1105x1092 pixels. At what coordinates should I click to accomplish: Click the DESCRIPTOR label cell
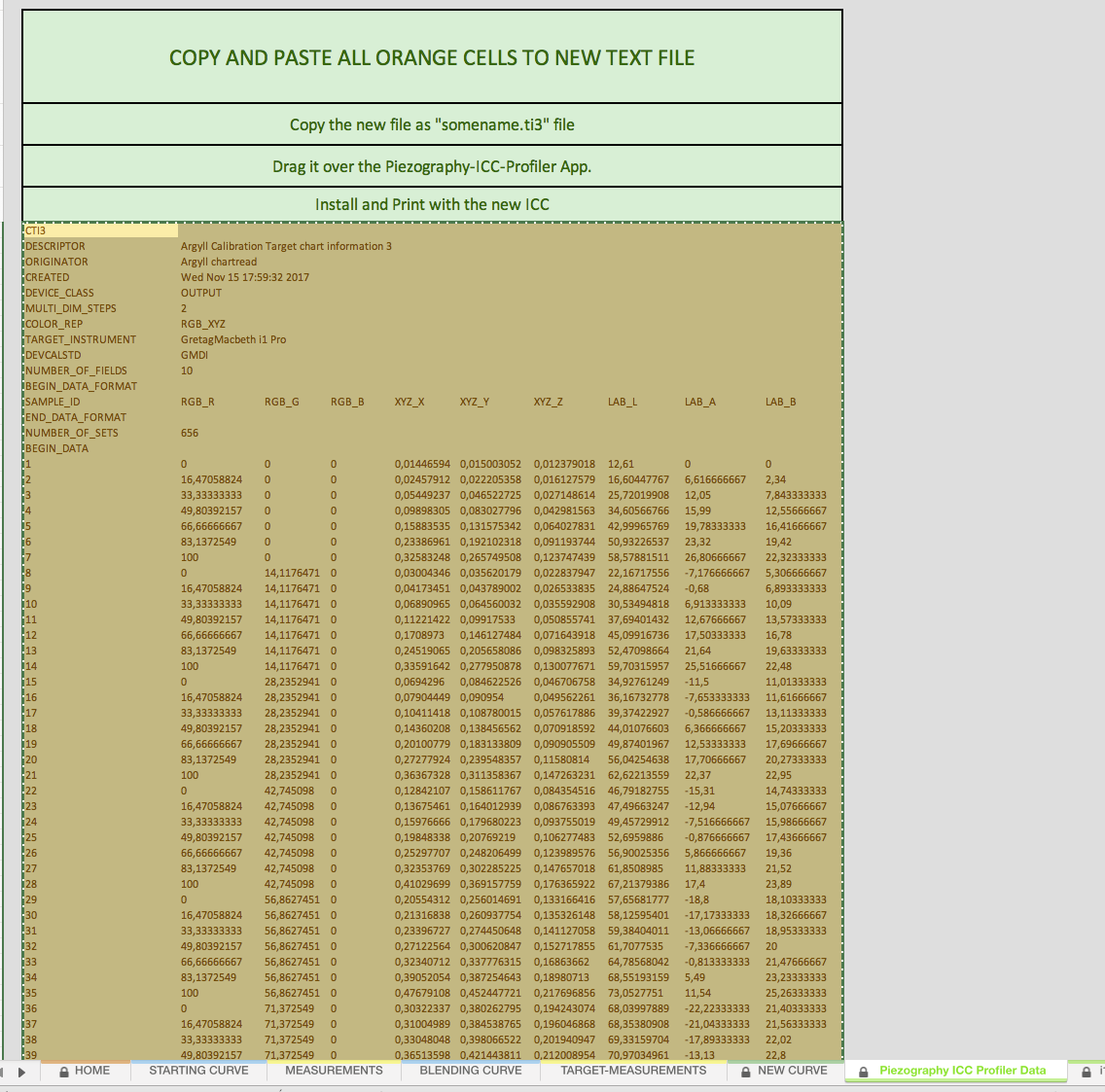(55, 246)
